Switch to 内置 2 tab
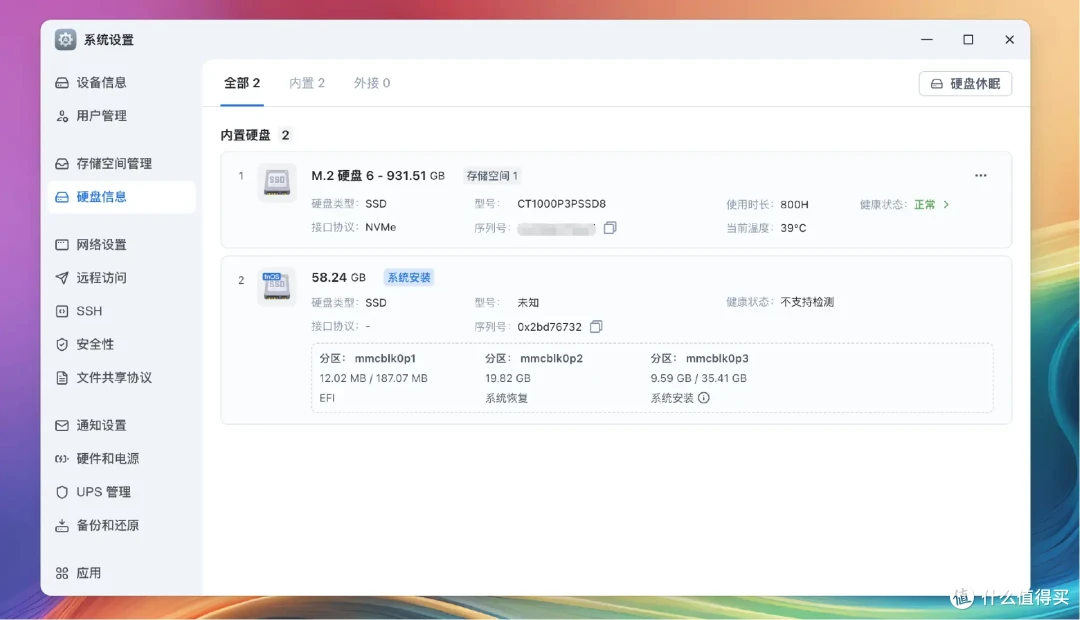Screen dimensions: 1080x620 [307, 83]
